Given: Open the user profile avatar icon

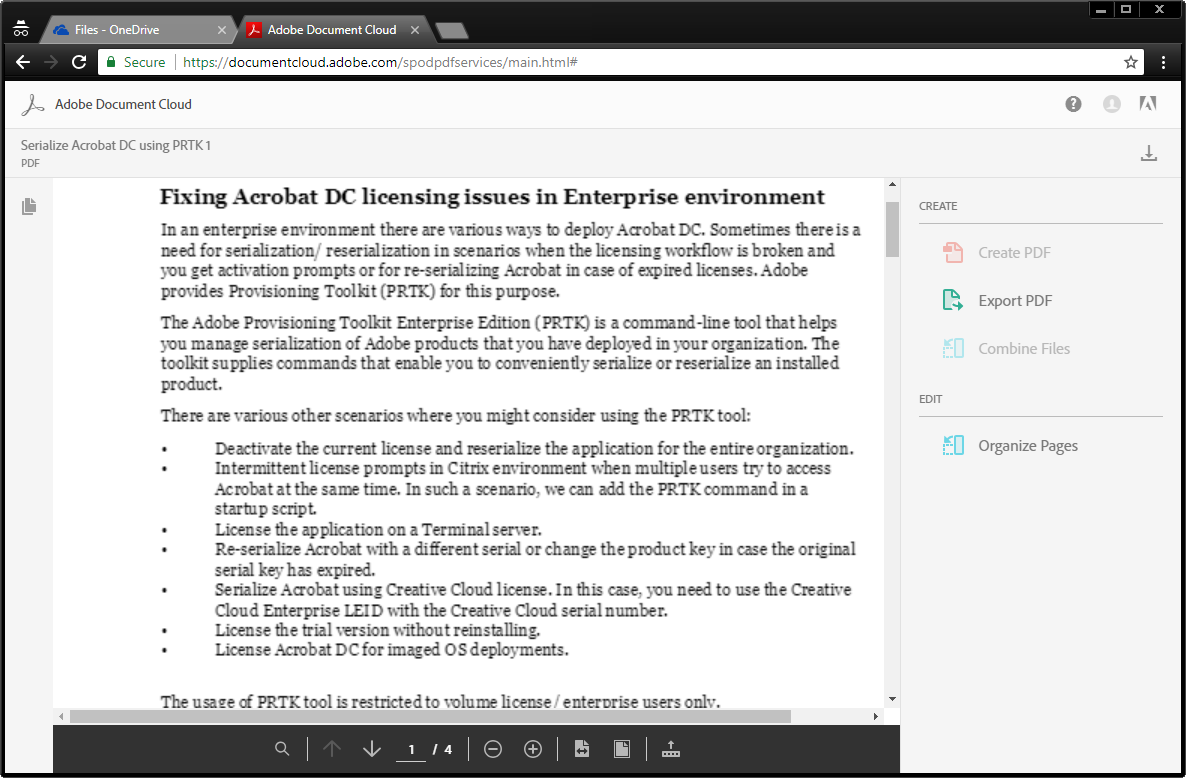Looking at the screenshot, I should coord(1111,104).
